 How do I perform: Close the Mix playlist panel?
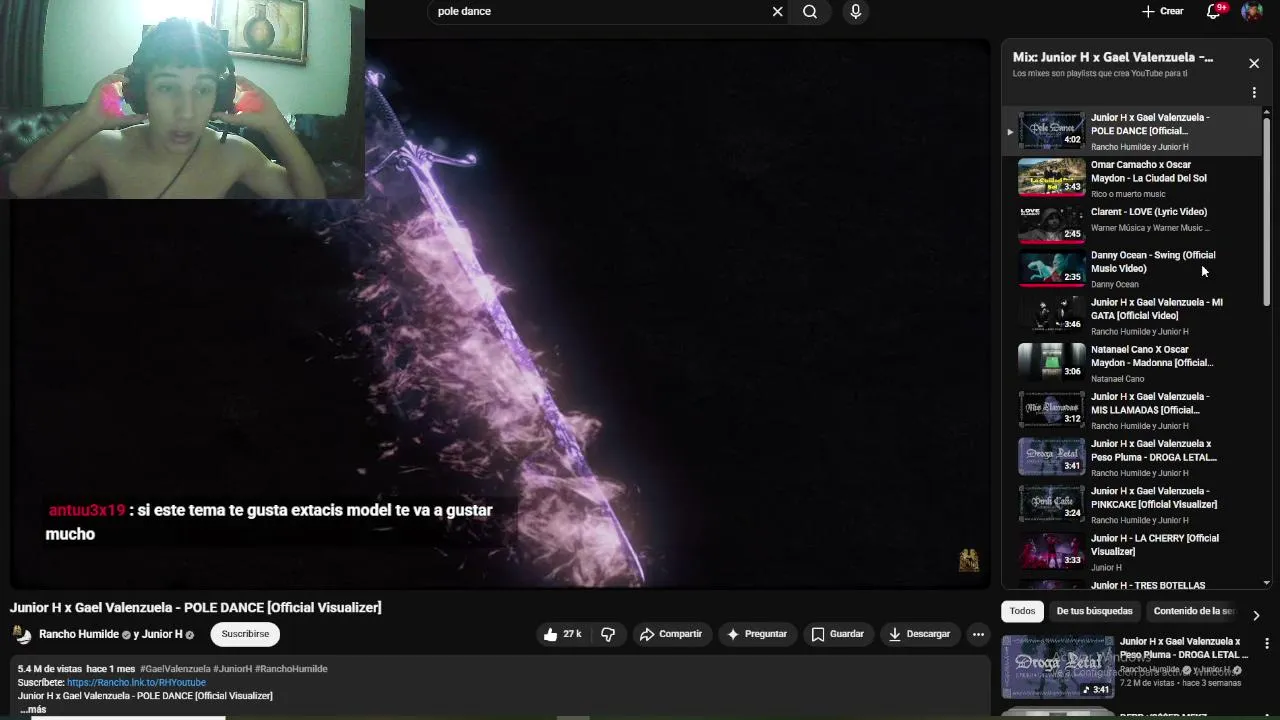pyautogui.click(x=1254, y=63)
